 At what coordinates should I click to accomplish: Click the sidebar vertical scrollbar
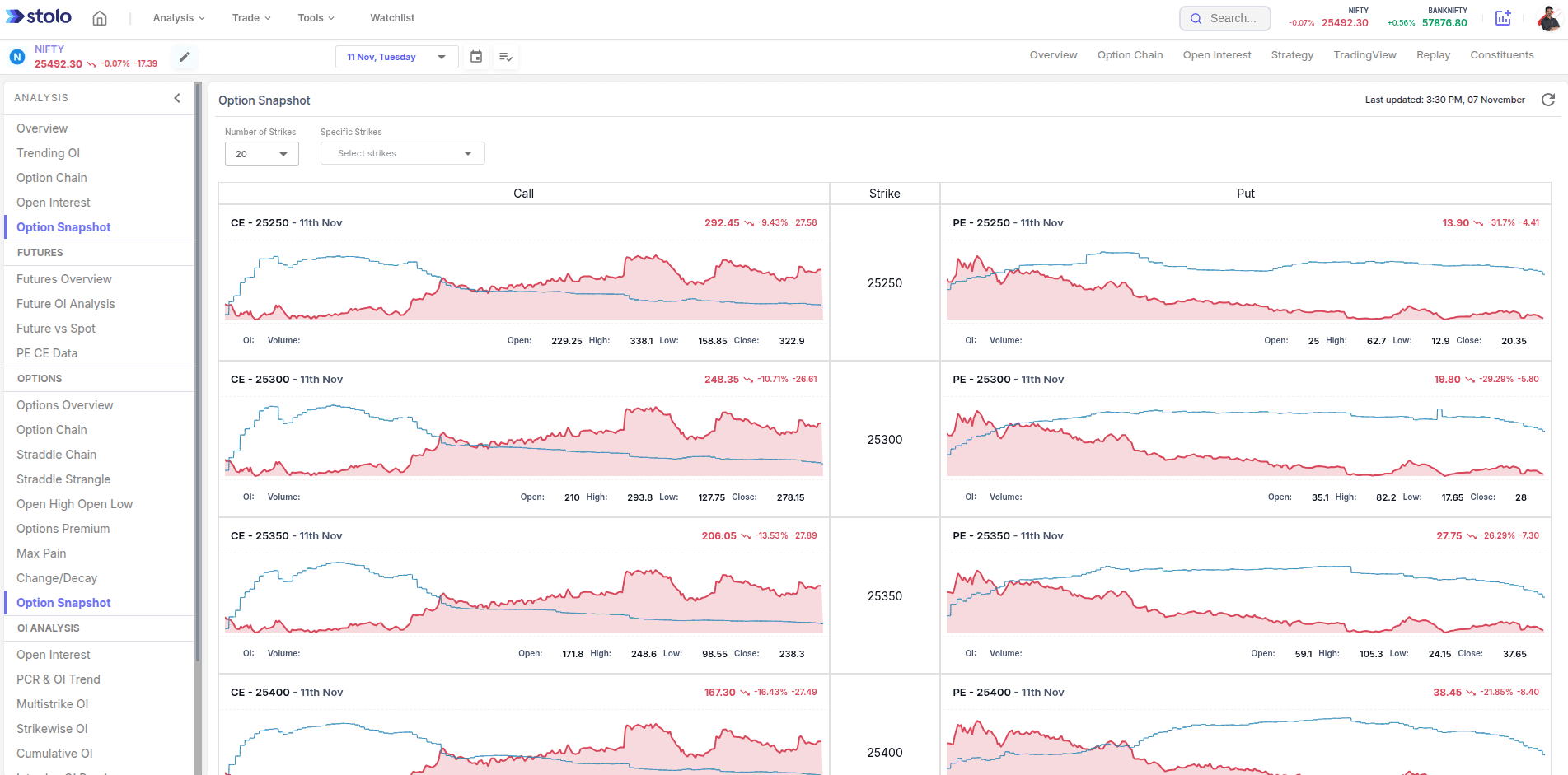click(198, 371)
